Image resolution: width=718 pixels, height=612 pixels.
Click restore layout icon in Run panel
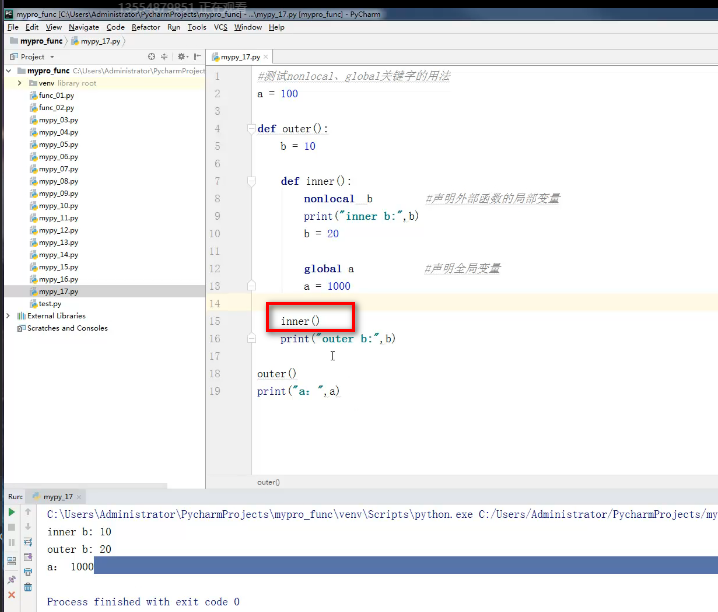(12, 561)
